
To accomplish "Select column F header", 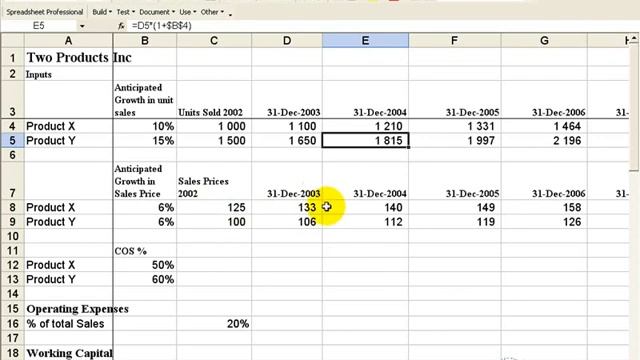I will [x=454, y=40].
